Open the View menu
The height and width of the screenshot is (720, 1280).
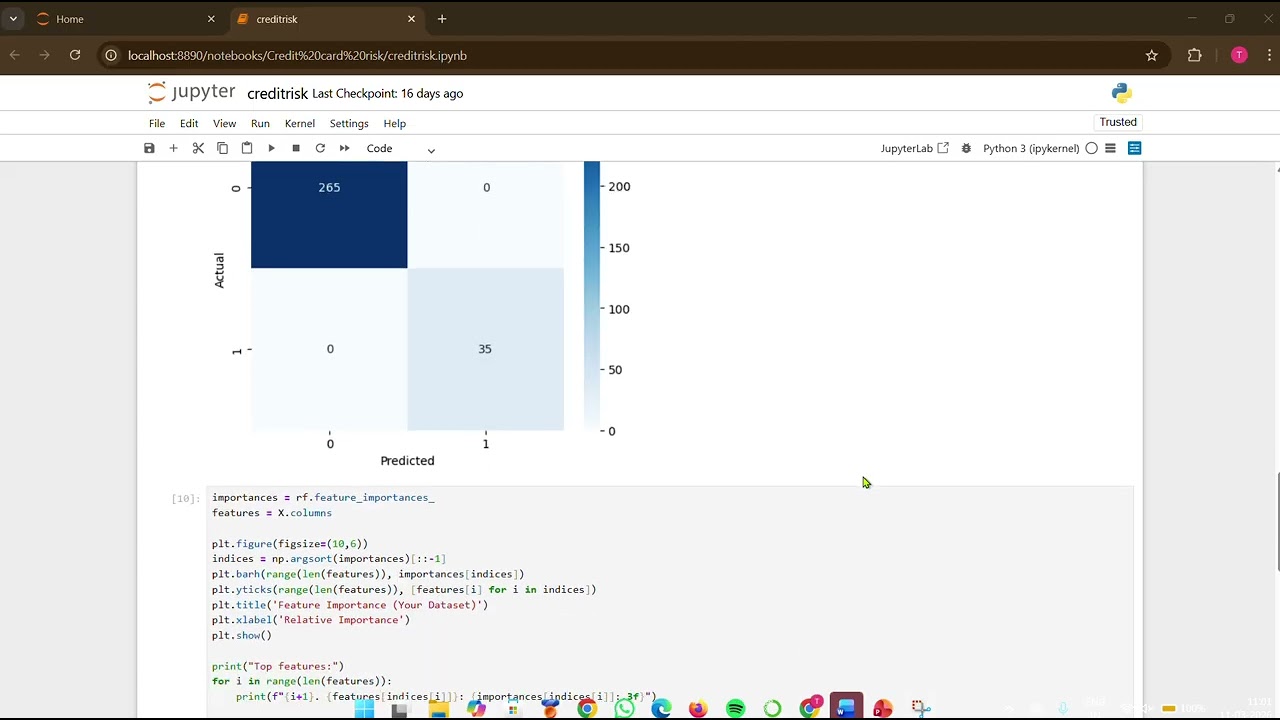click(x=224, y=123)
